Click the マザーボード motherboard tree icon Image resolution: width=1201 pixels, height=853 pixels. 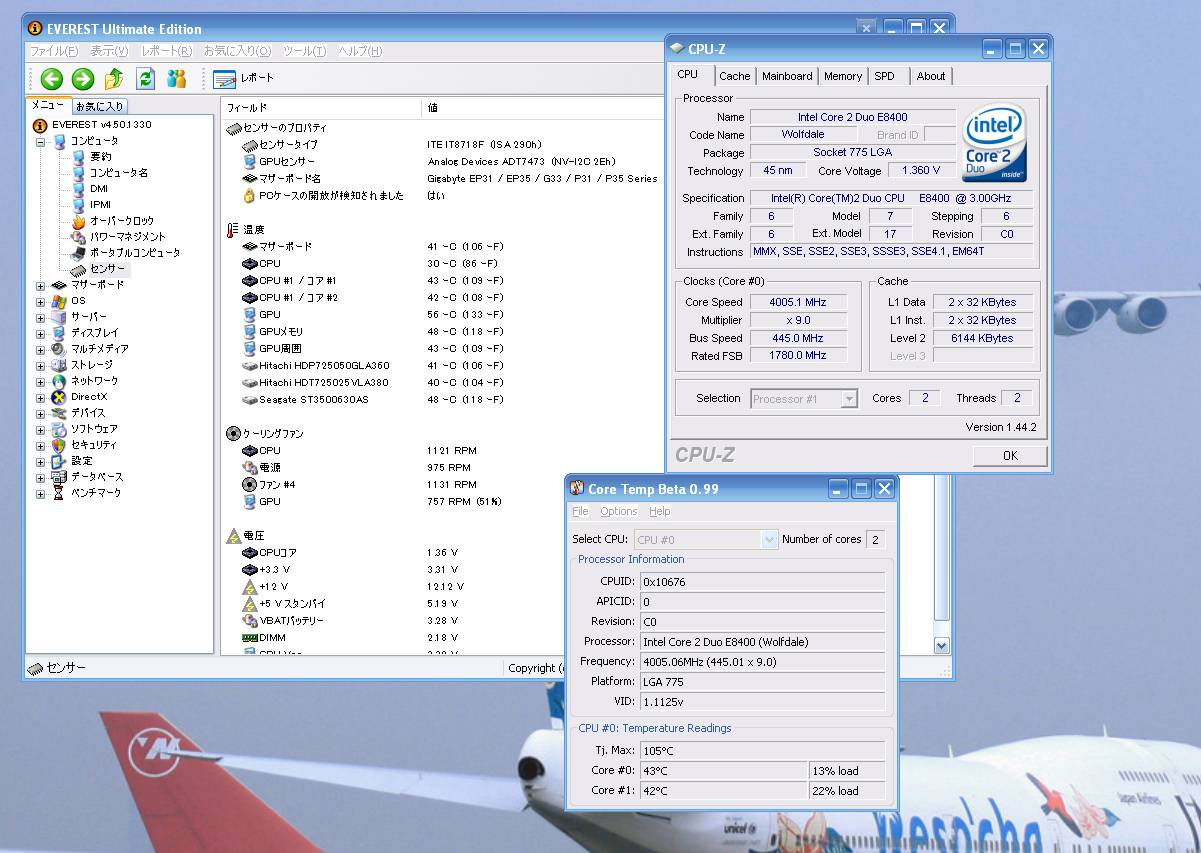(x=58, y=285)
